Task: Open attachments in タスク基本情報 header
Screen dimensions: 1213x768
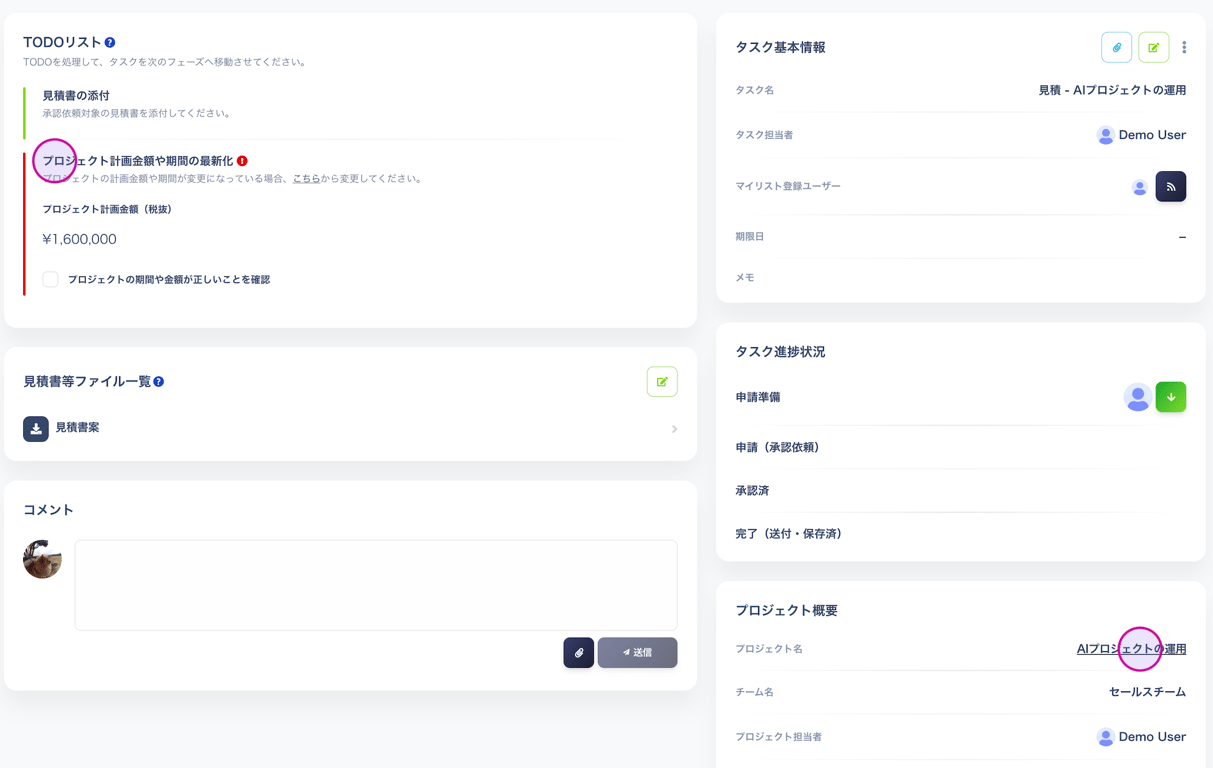Action: tap(1117, 47)
